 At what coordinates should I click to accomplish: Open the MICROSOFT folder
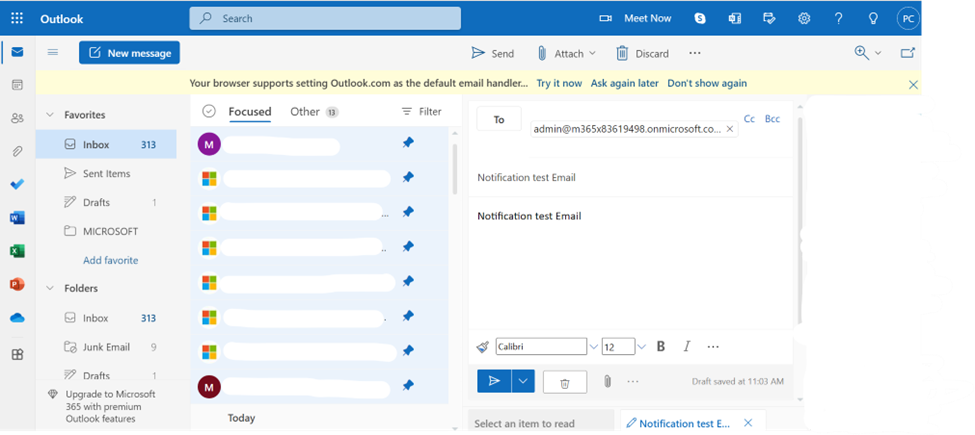coord(106,231)
